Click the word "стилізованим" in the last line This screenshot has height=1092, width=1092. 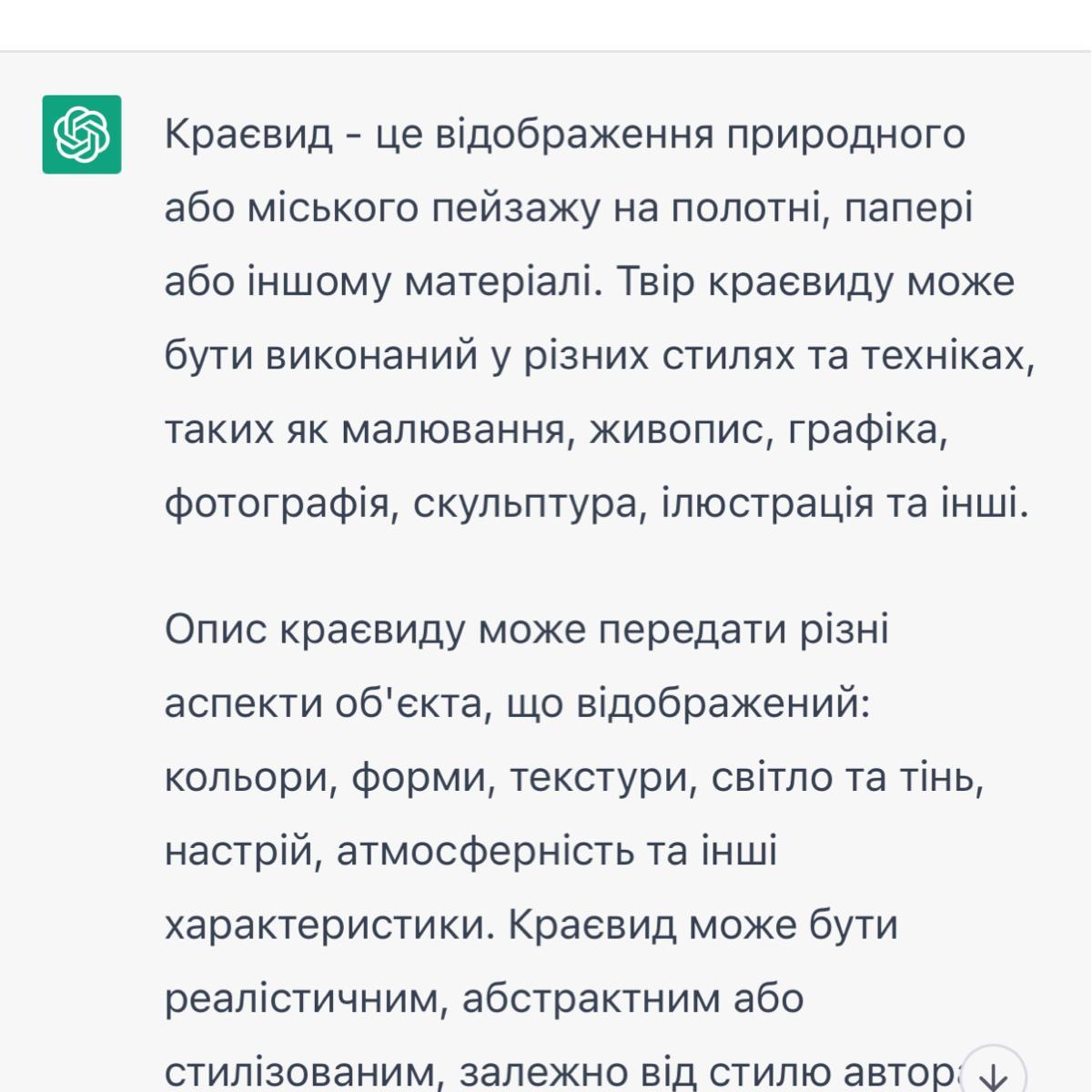point(305,1070)
